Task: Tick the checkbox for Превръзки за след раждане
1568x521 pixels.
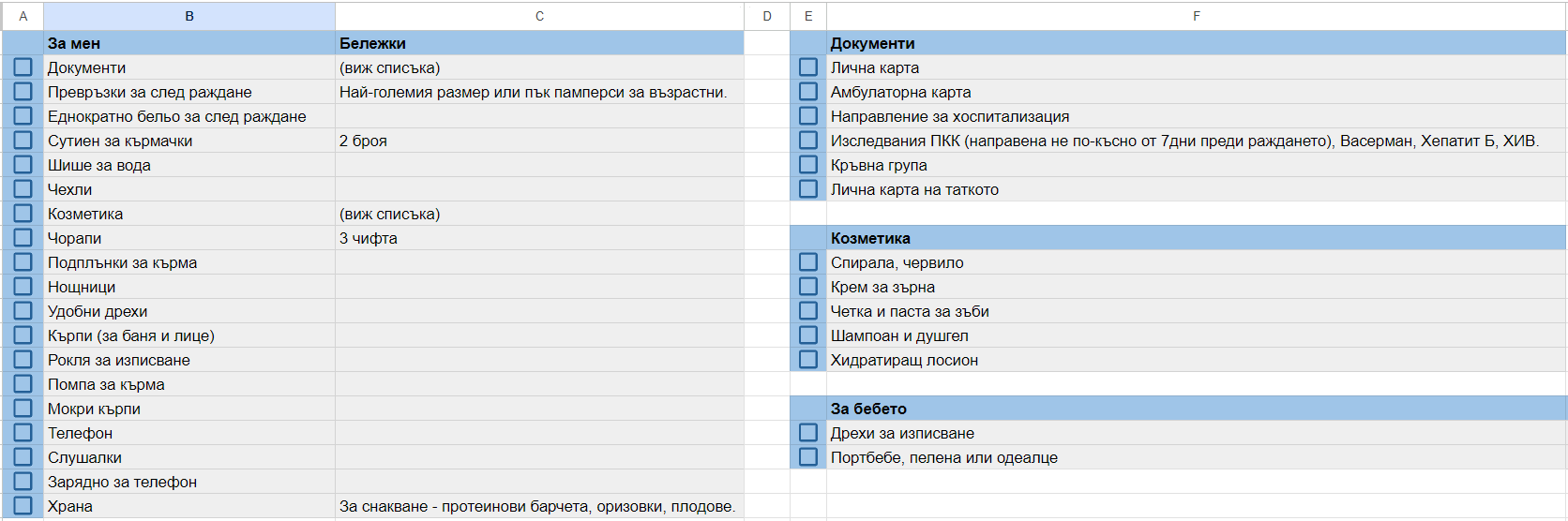Action: [x=23, y=92]
